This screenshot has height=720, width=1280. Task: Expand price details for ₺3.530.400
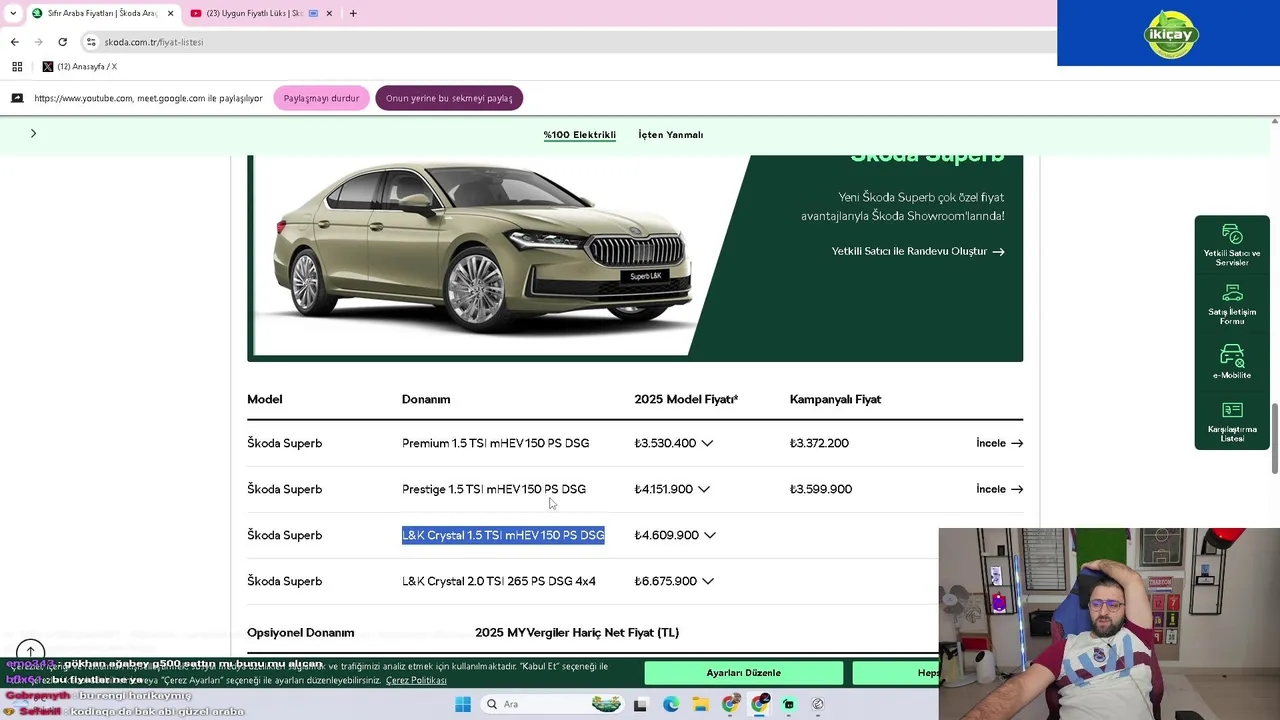[x=707, y=443]
